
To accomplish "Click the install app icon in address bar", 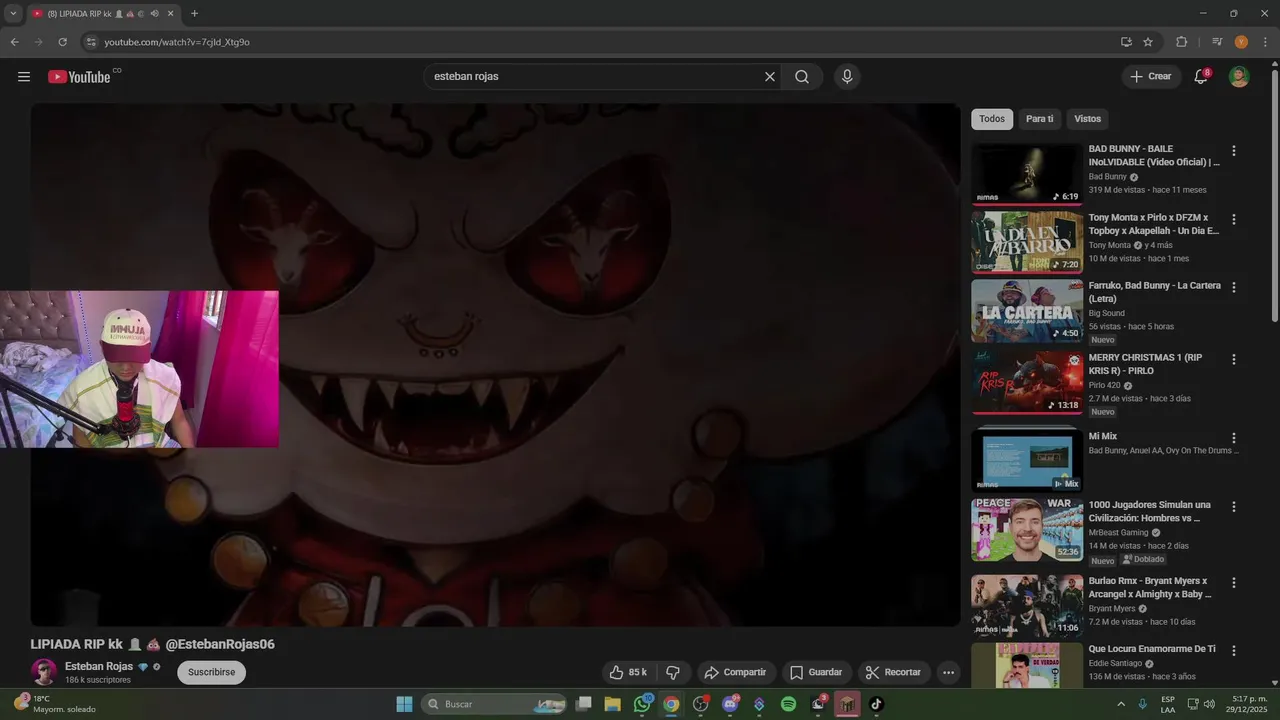I will coord(1126,42).
